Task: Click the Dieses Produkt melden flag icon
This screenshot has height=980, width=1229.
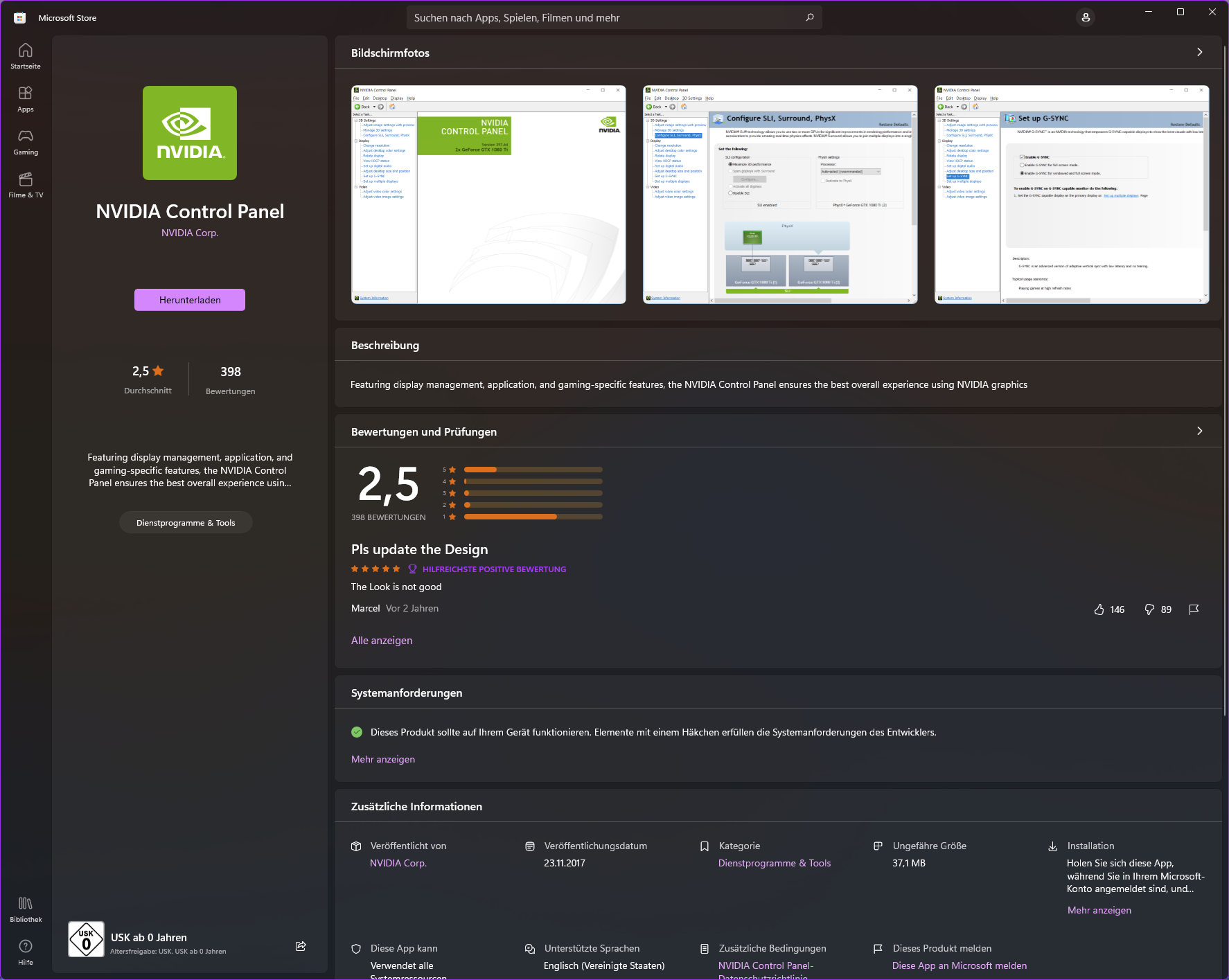Action: point(878,949)
